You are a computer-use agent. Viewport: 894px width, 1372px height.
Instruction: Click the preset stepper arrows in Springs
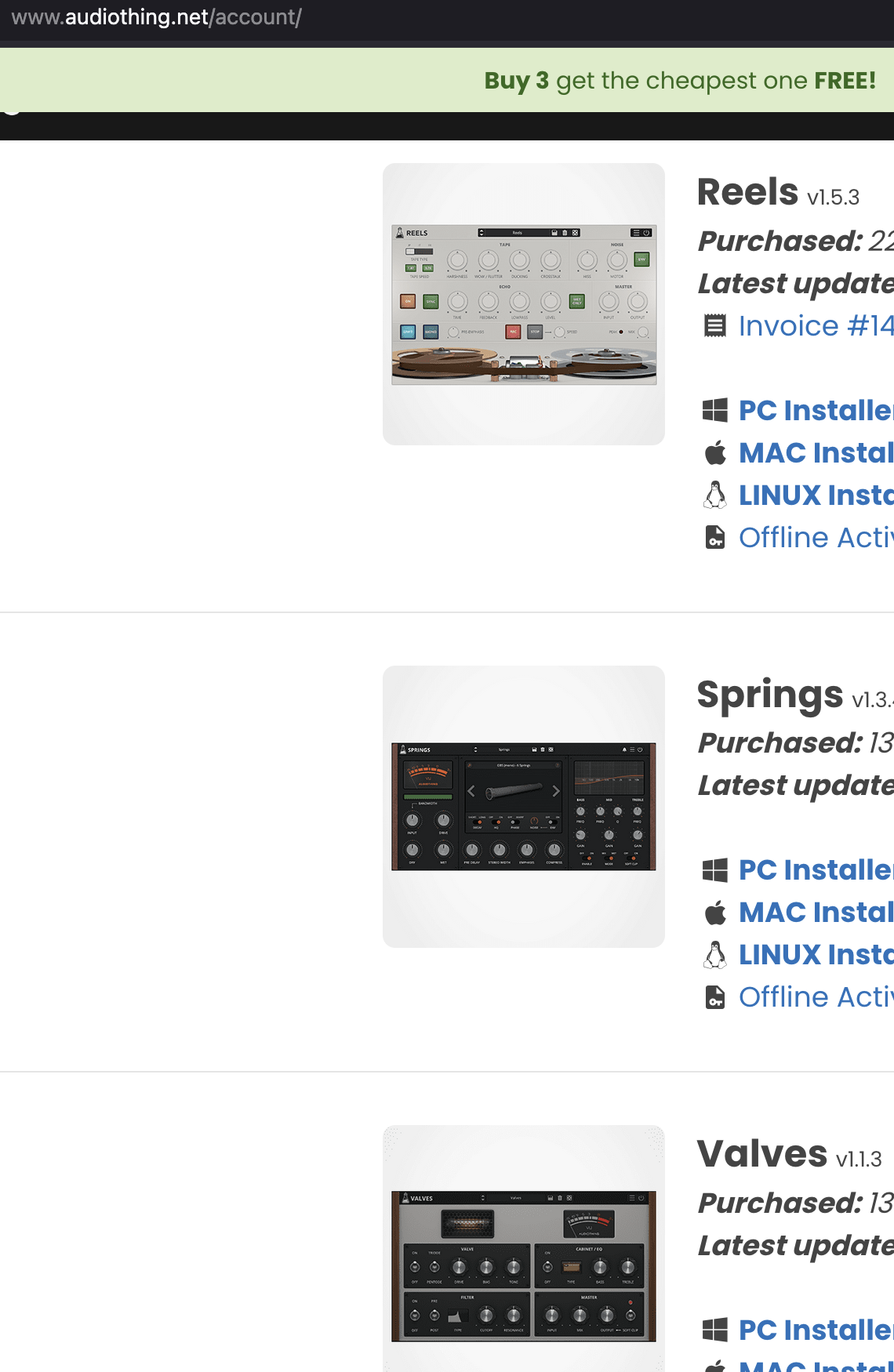475,750
